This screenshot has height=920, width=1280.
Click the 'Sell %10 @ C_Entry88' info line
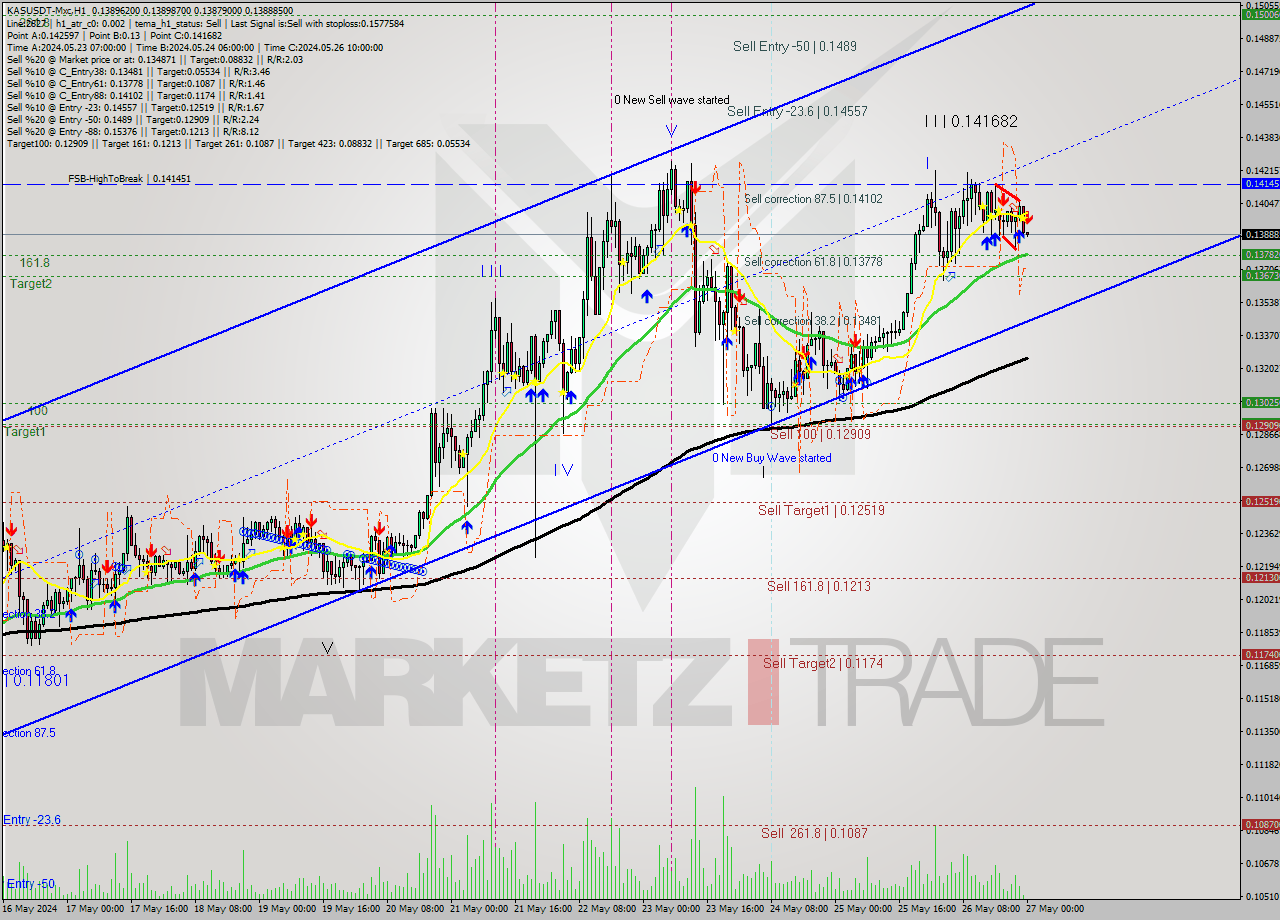pos(135,95)
